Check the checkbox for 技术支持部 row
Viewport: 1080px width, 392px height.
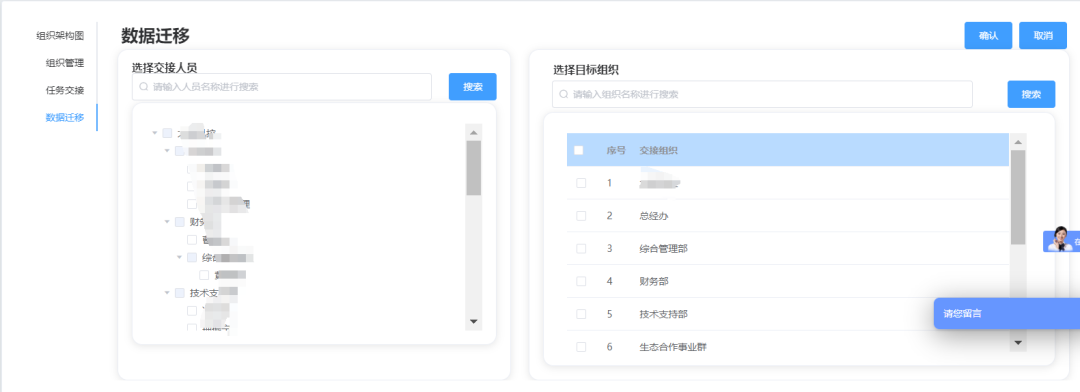click(x=581, y=314)
